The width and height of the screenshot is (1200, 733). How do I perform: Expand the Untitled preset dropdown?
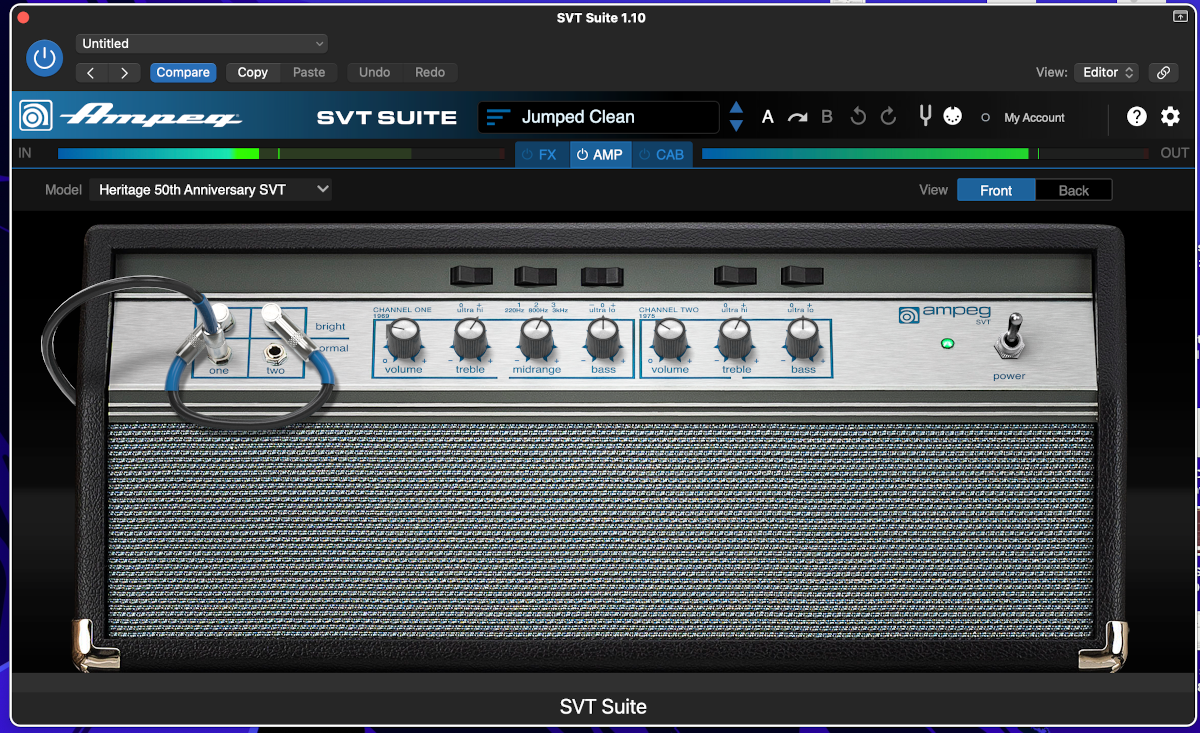202,43
